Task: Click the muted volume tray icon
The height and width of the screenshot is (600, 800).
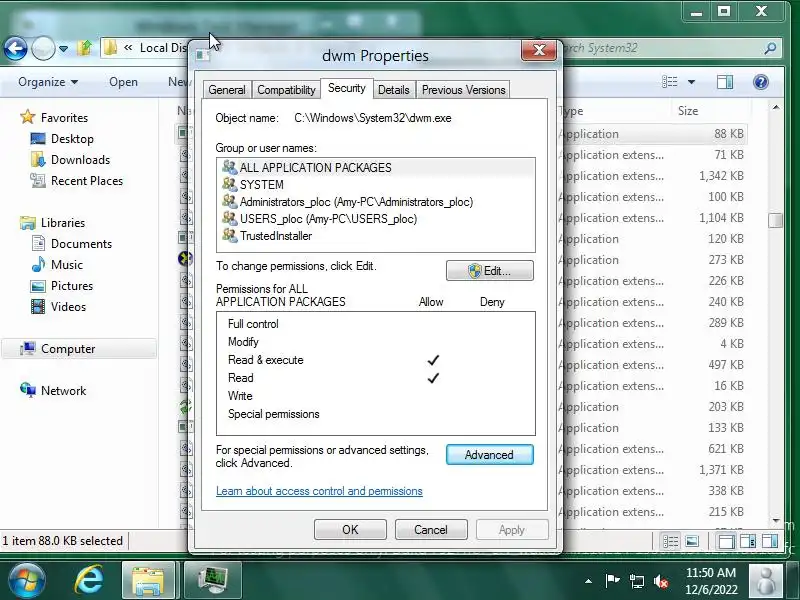Action: (x=661, y=581)
